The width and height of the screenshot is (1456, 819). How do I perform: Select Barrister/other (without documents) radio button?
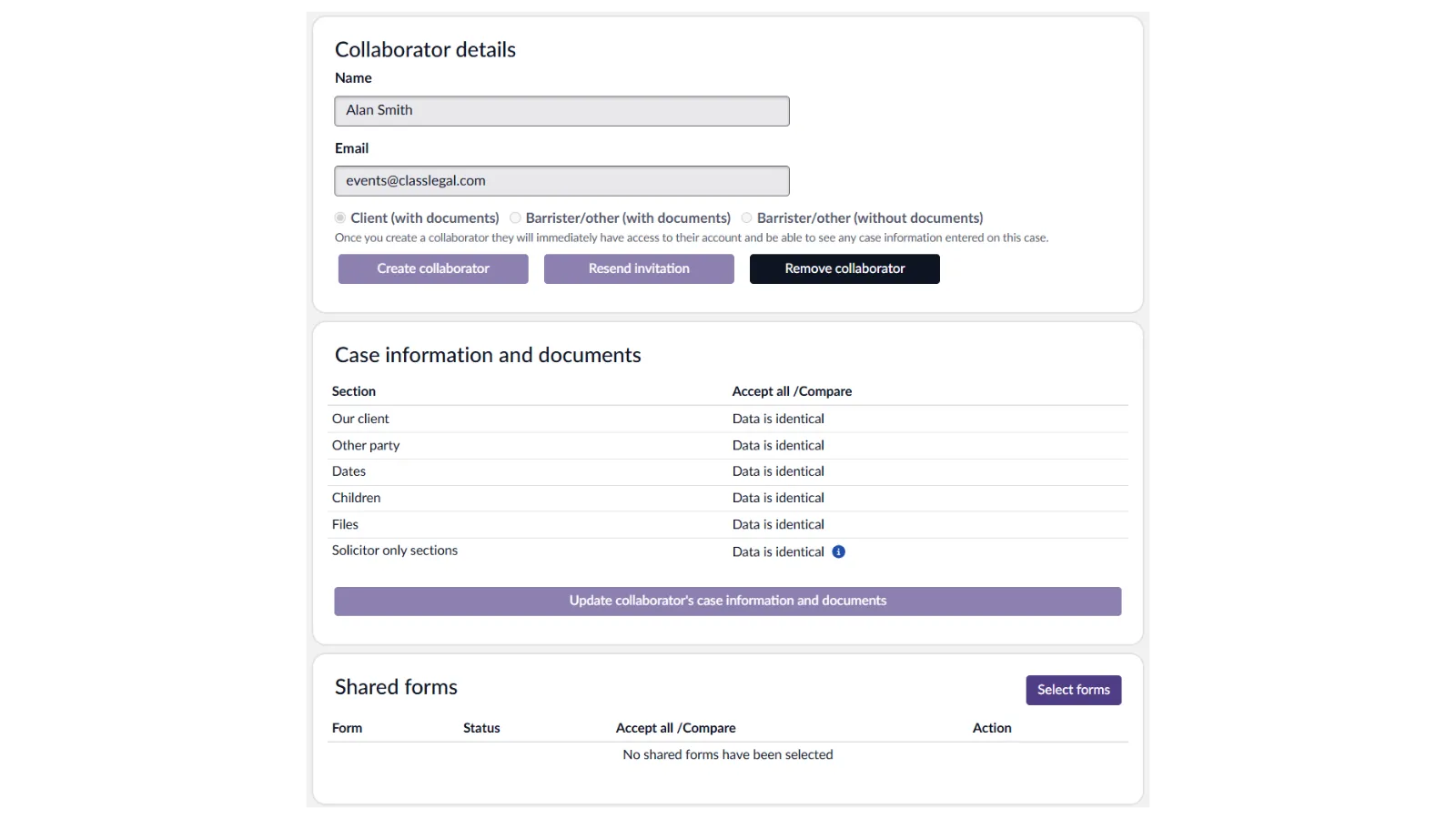pos(747,218)
